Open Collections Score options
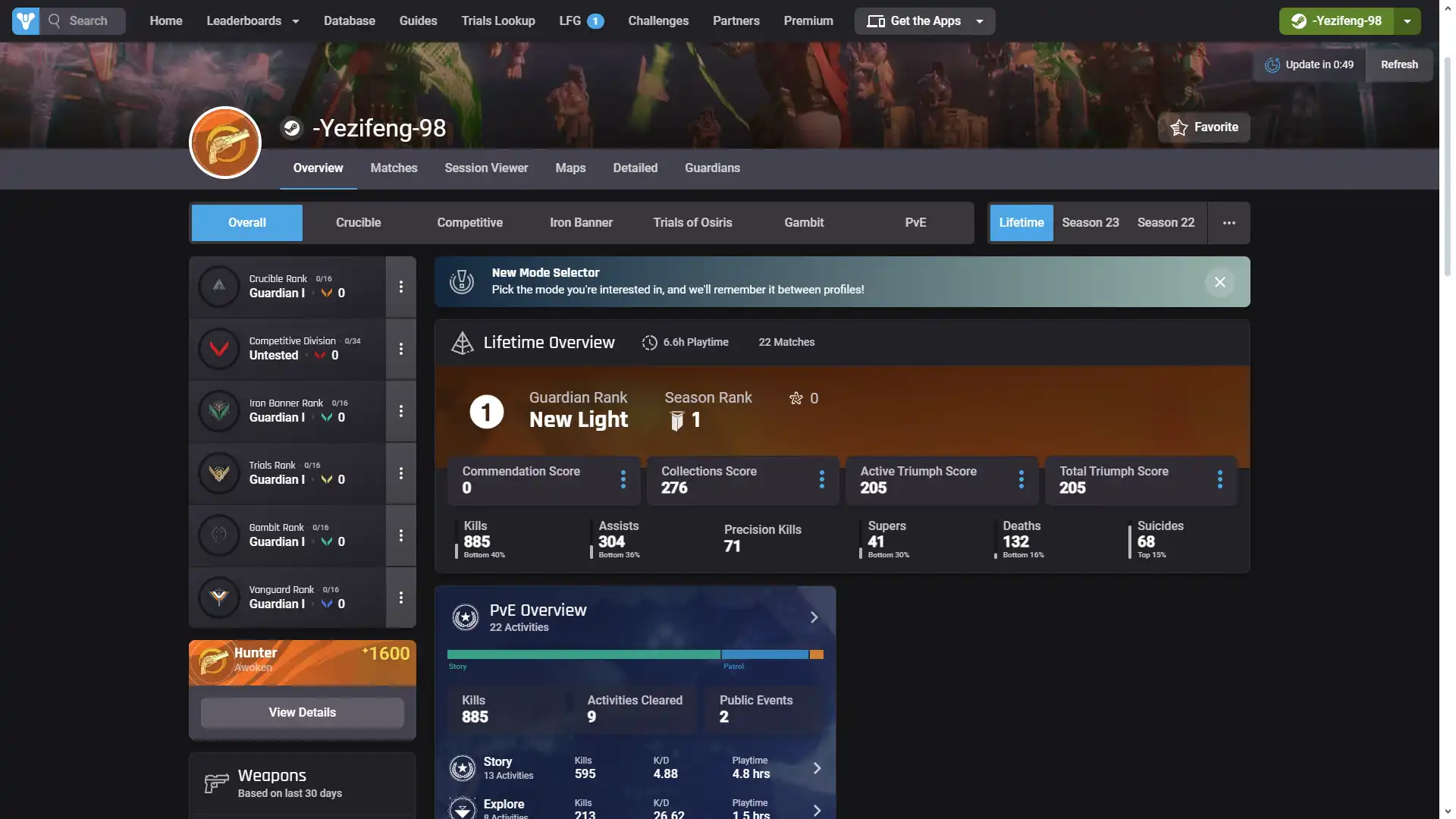The height and width of the screenshot is (819, 1456). coord(821,479)
